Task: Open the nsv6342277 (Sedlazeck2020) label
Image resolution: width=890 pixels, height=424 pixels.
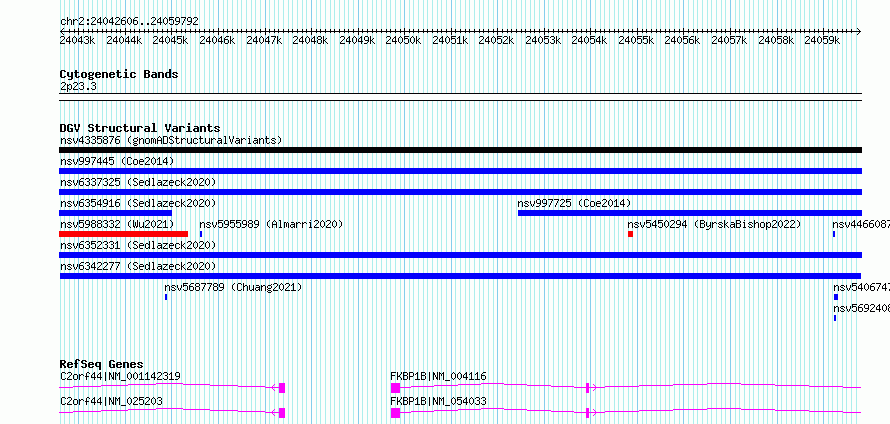Action: (138, 266)
